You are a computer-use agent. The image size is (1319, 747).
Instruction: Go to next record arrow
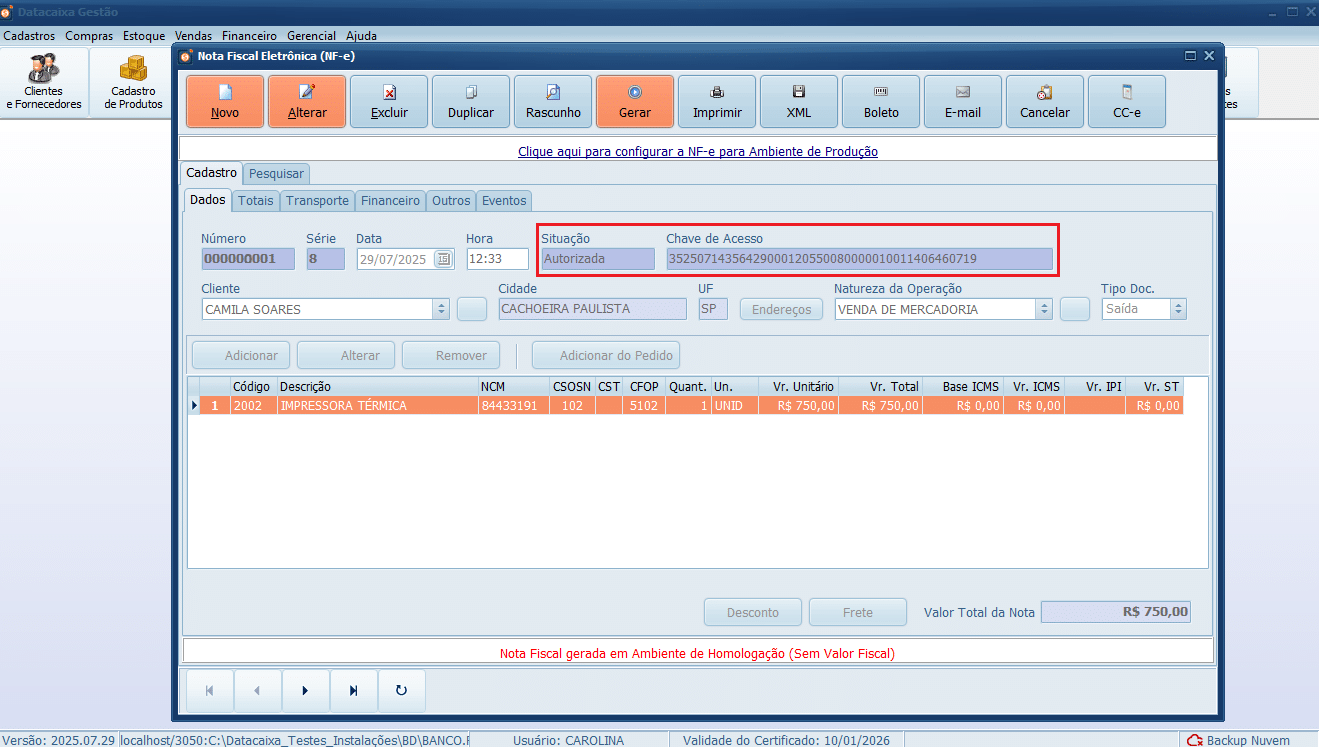click(x=305, y=690)
